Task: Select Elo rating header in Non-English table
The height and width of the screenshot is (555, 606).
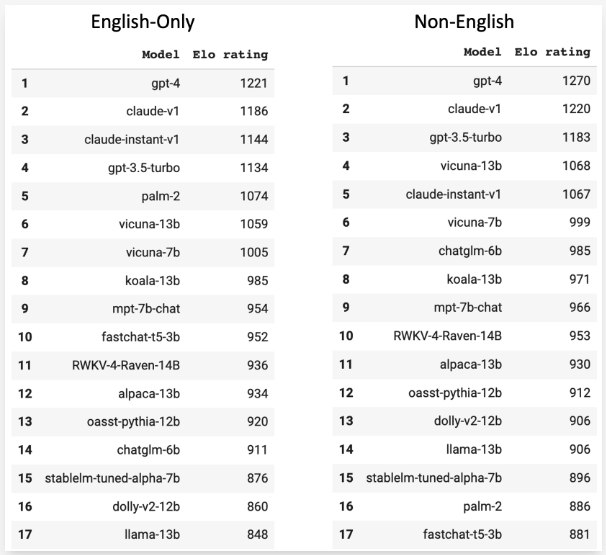Action: [552, 52]
